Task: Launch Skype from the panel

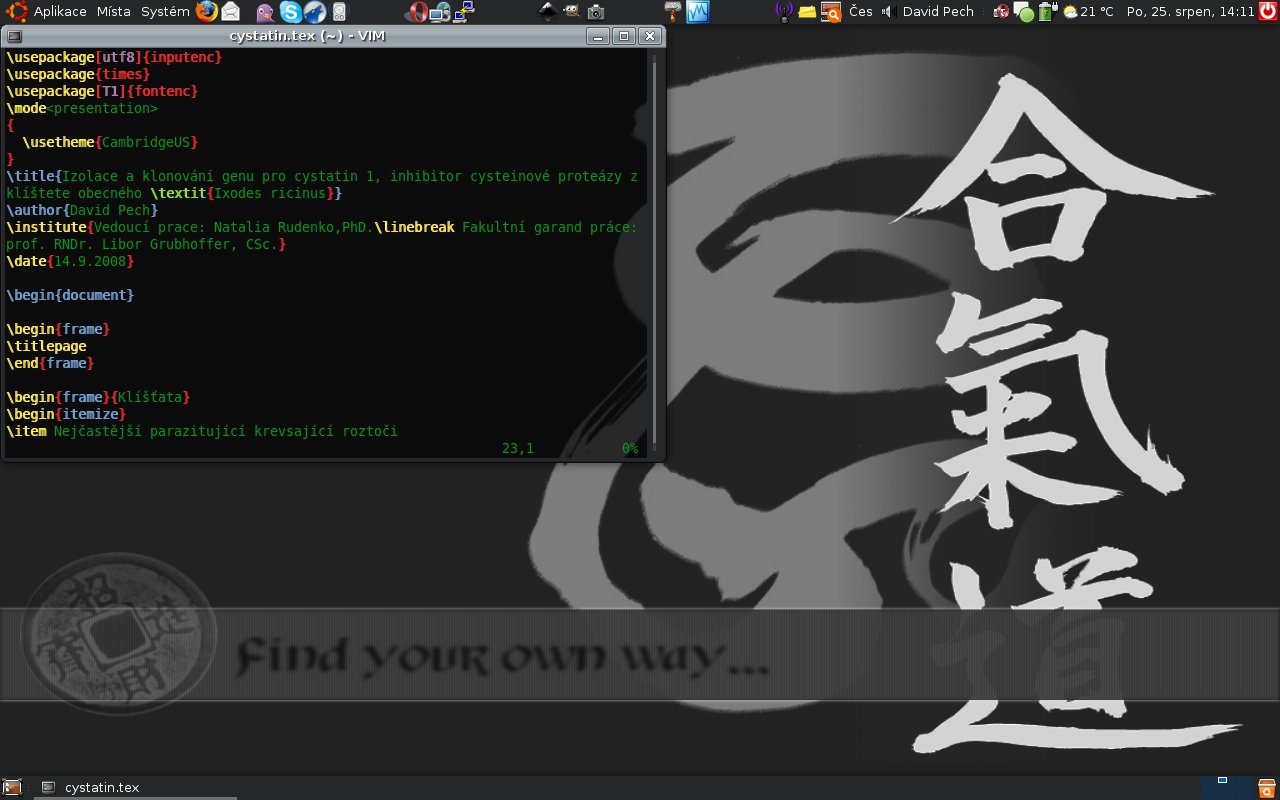Action: 290,12
